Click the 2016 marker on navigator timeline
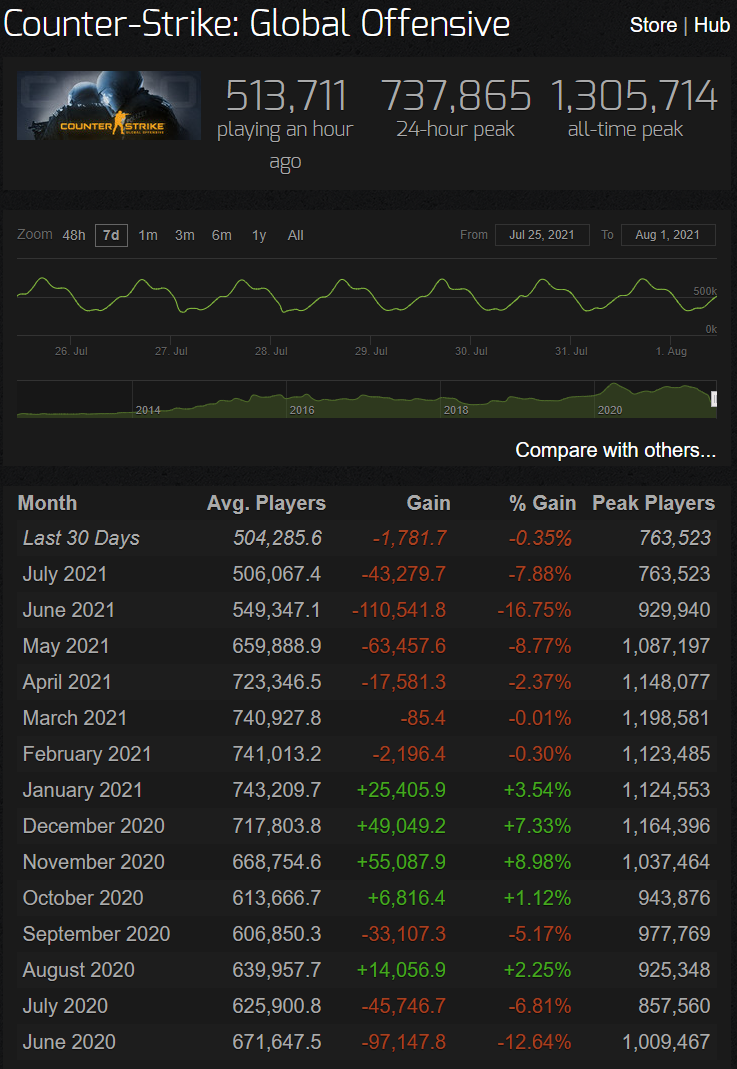 click(x=302, y=410)
